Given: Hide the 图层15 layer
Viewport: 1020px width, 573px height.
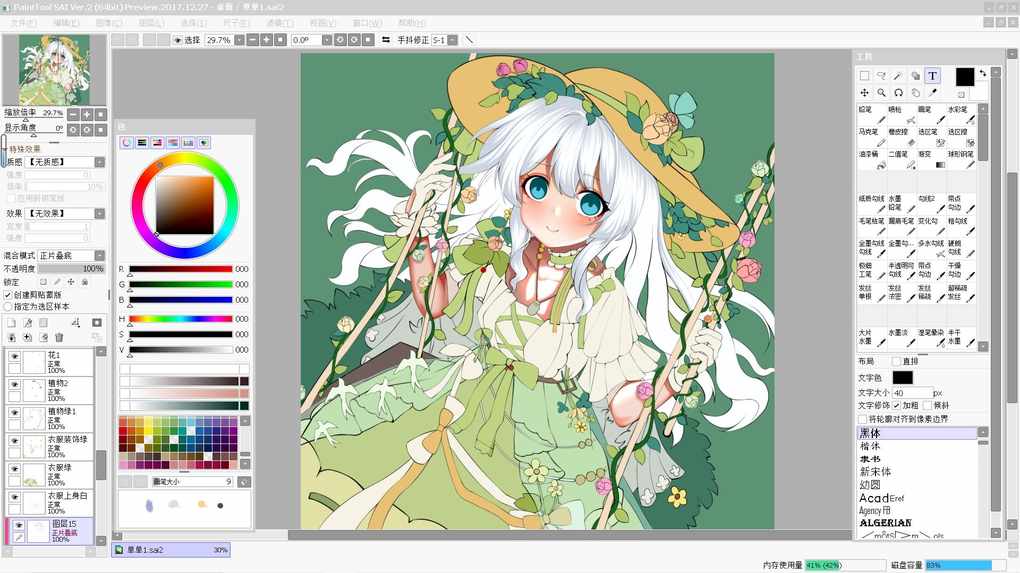Looking at the screenshot, I should 18,525.
